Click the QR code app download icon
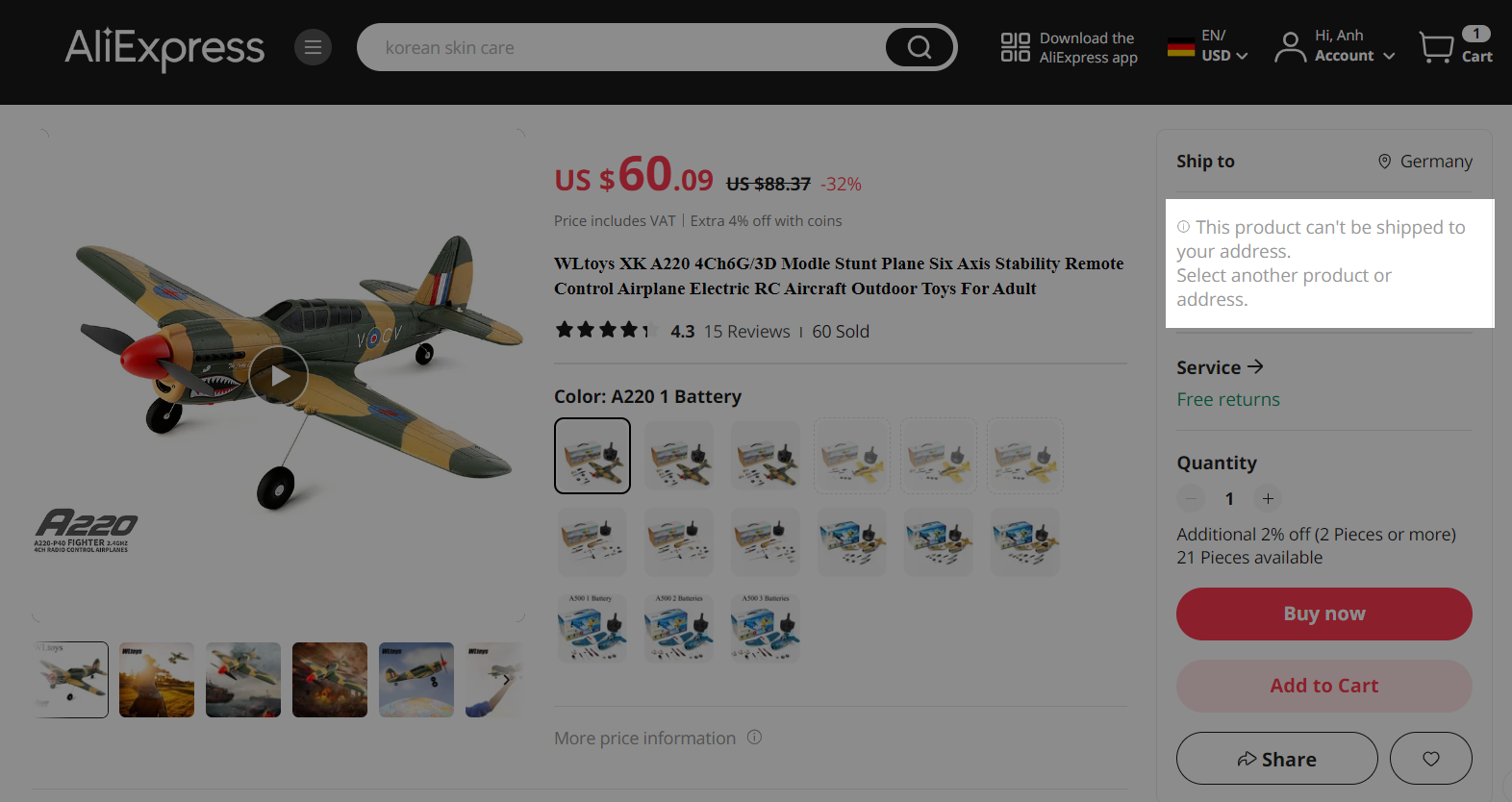Viewport: 1512px width, 802px height. [1015, 47]
